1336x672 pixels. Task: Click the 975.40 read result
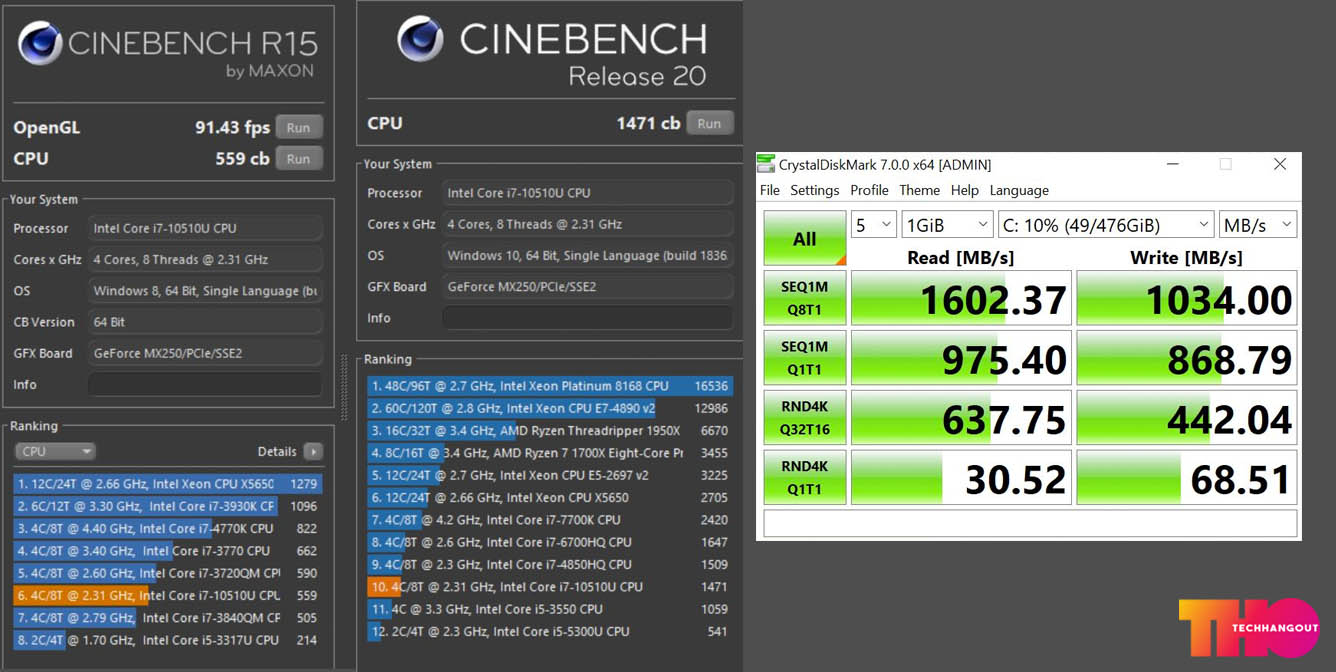click(x=961, y=358)
